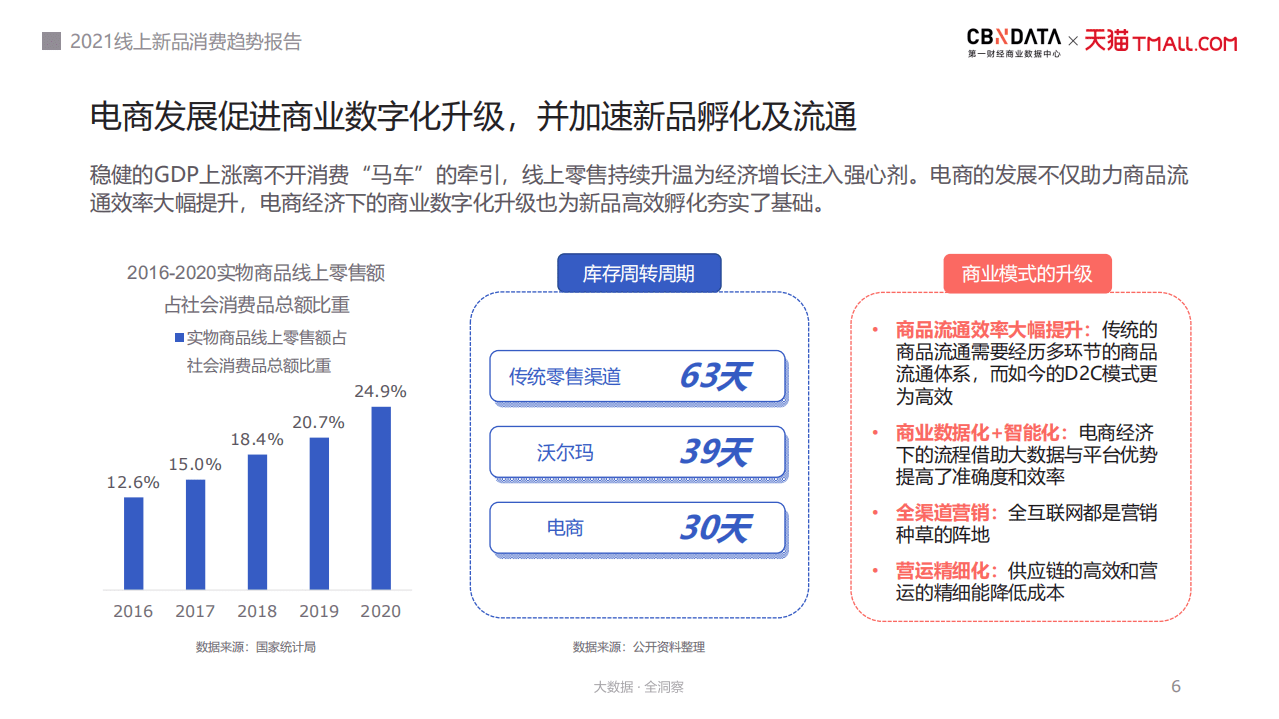Viewport: 1279px width, 719px height.
Task: Click the 库存周转周期 blue header badge
Action: (x=640, y=272)
